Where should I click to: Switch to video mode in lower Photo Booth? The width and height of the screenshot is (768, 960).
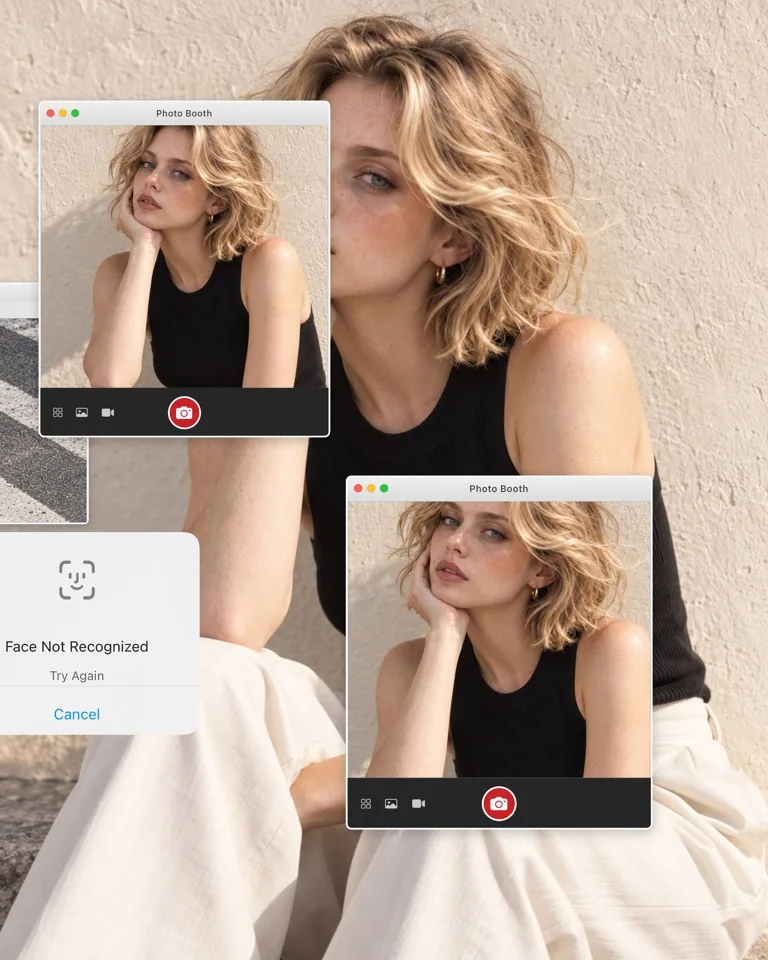(418, 803)
